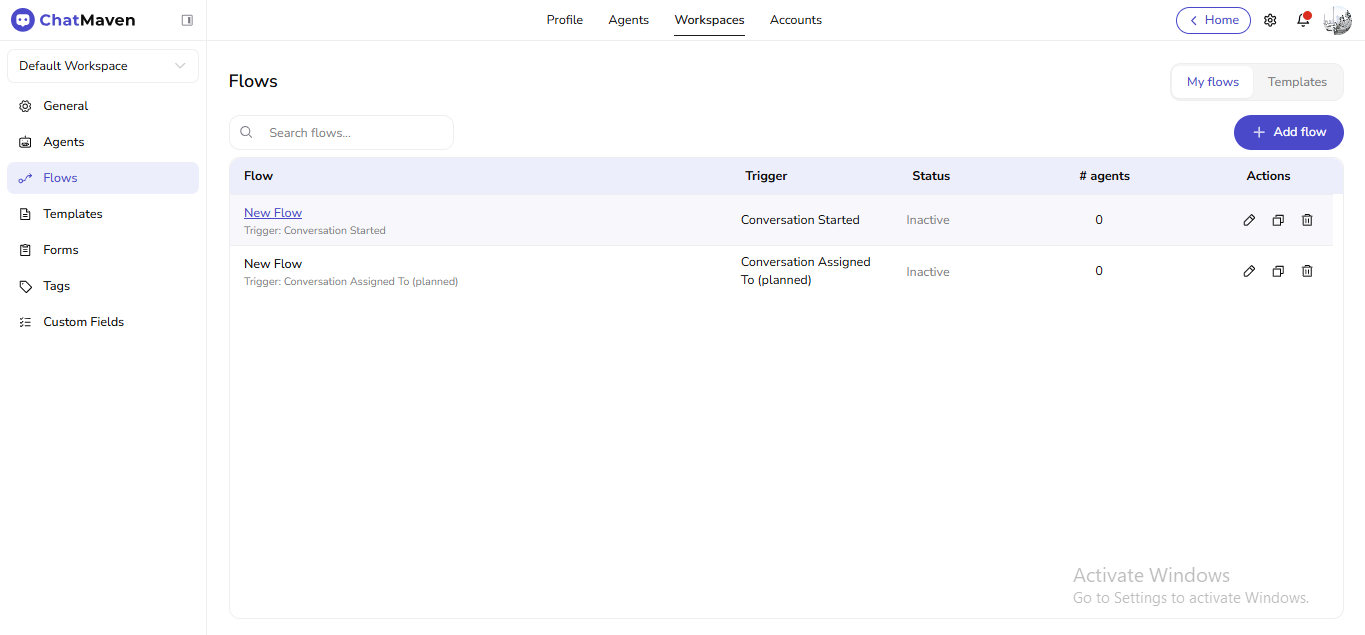
Task: Click the Home button
Action: point(1213,20)
